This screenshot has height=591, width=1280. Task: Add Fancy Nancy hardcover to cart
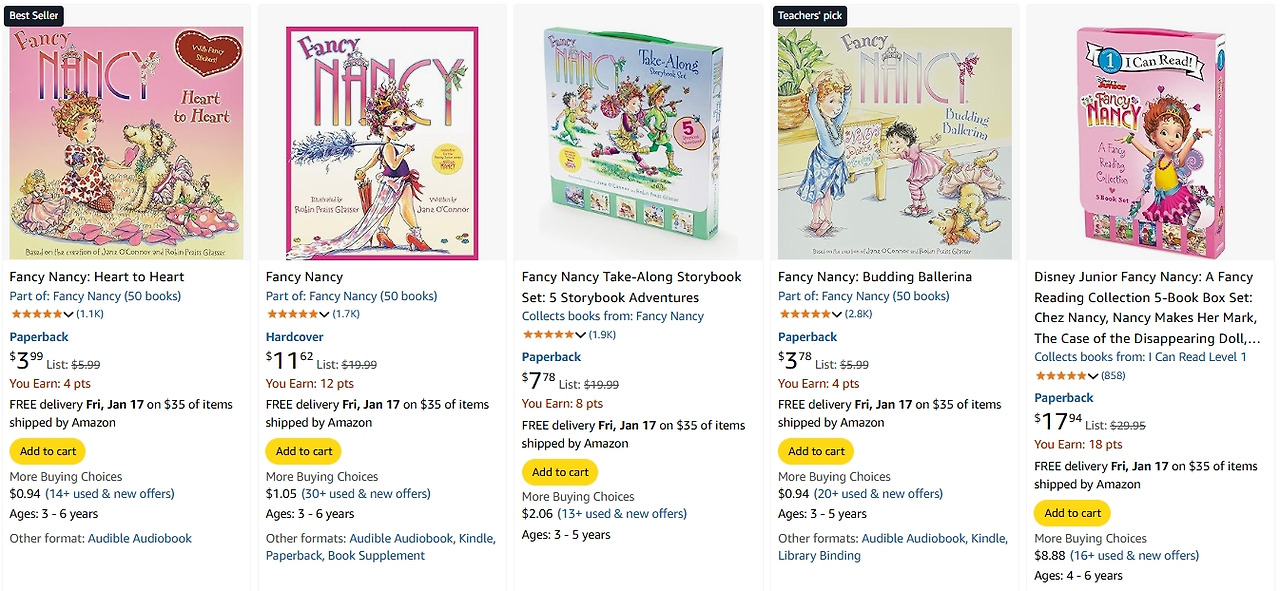304,451
